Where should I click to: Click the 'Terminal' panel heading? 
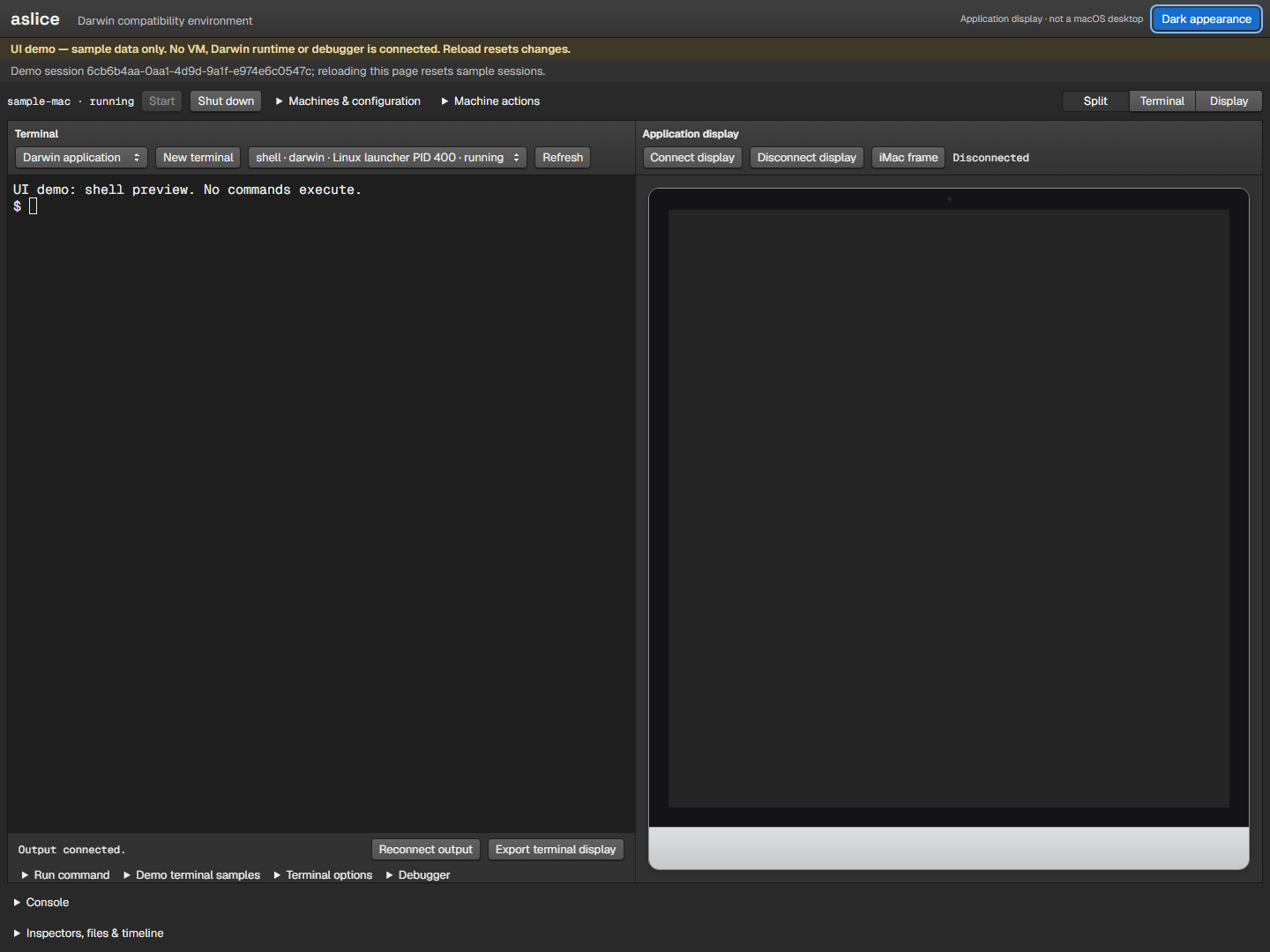36,134
